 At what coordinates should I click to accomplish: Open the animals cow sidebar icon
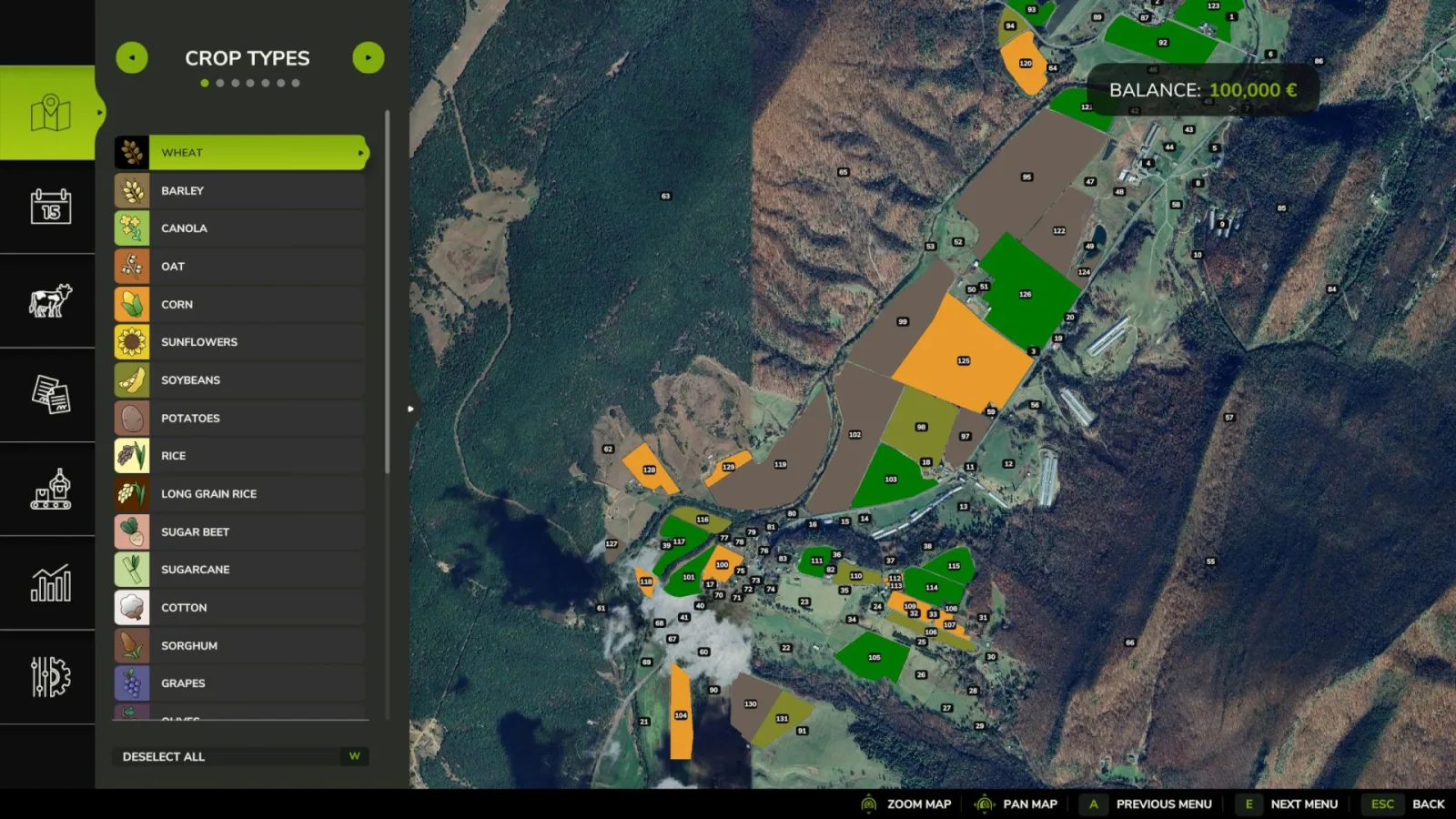(x=50, y=300)
